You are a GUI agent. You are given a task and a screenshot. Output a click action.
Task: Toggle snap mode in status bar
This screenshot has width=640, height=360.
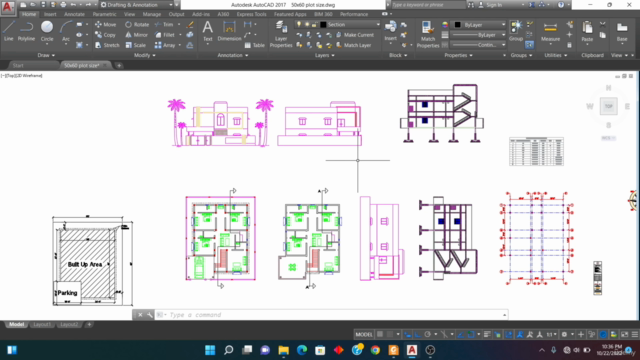click(x=390, y=334)
